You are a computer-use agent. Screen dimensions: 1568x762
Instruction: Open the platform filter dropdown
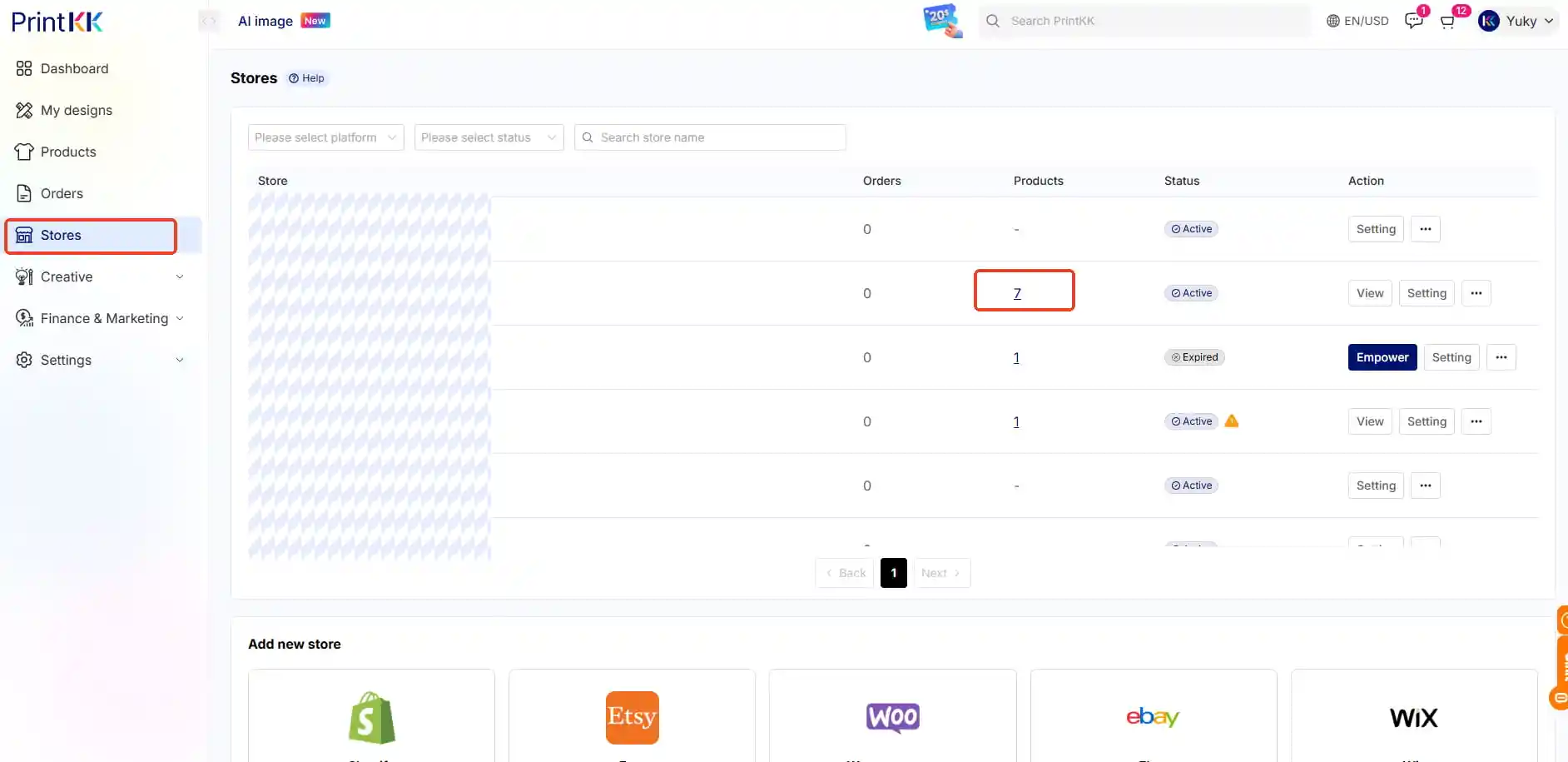(x=325, y=137)
